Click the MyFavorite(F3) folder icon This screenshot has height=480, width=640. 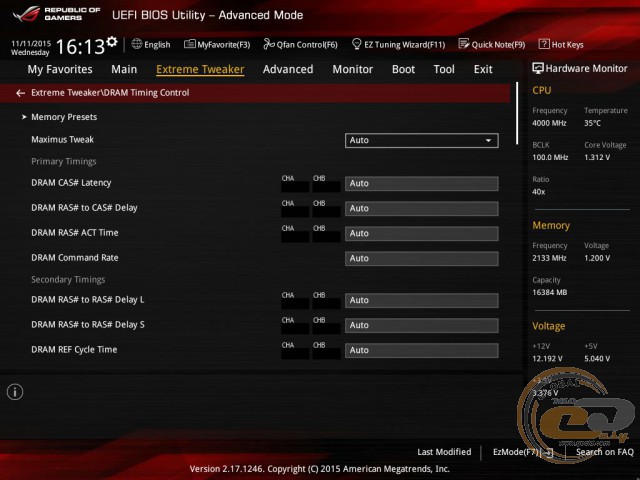coord(190,44)
